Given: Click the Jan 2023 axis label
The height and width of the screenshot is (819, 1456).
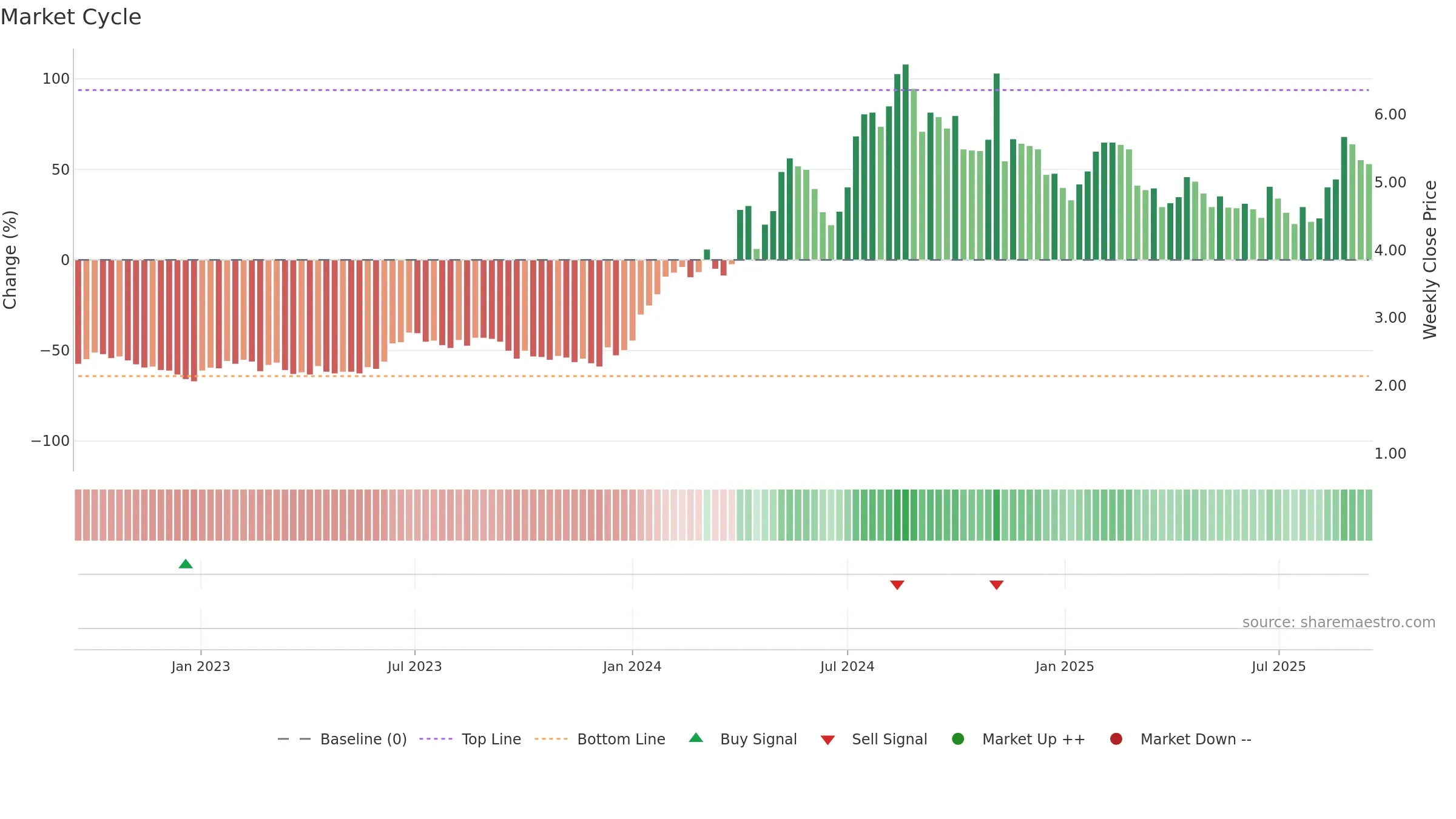Looking at the screenshot, I should (201, 667).
